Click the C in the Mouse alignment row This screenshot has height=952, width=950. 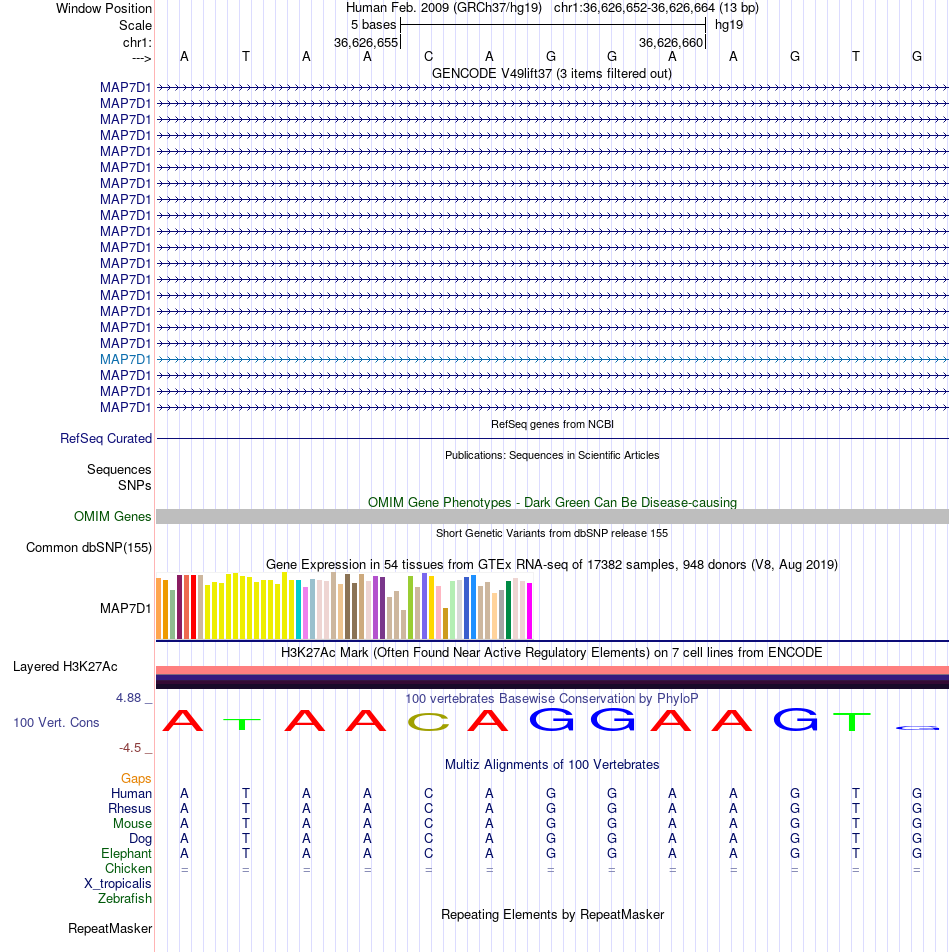point(429,823)
